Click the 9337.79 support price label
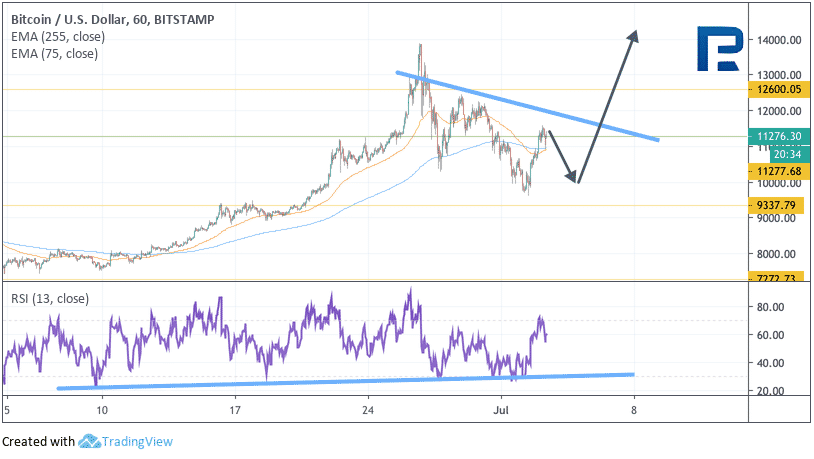This screenshot has height=459, width=814. pyautogui.click(x=776, y=205)
